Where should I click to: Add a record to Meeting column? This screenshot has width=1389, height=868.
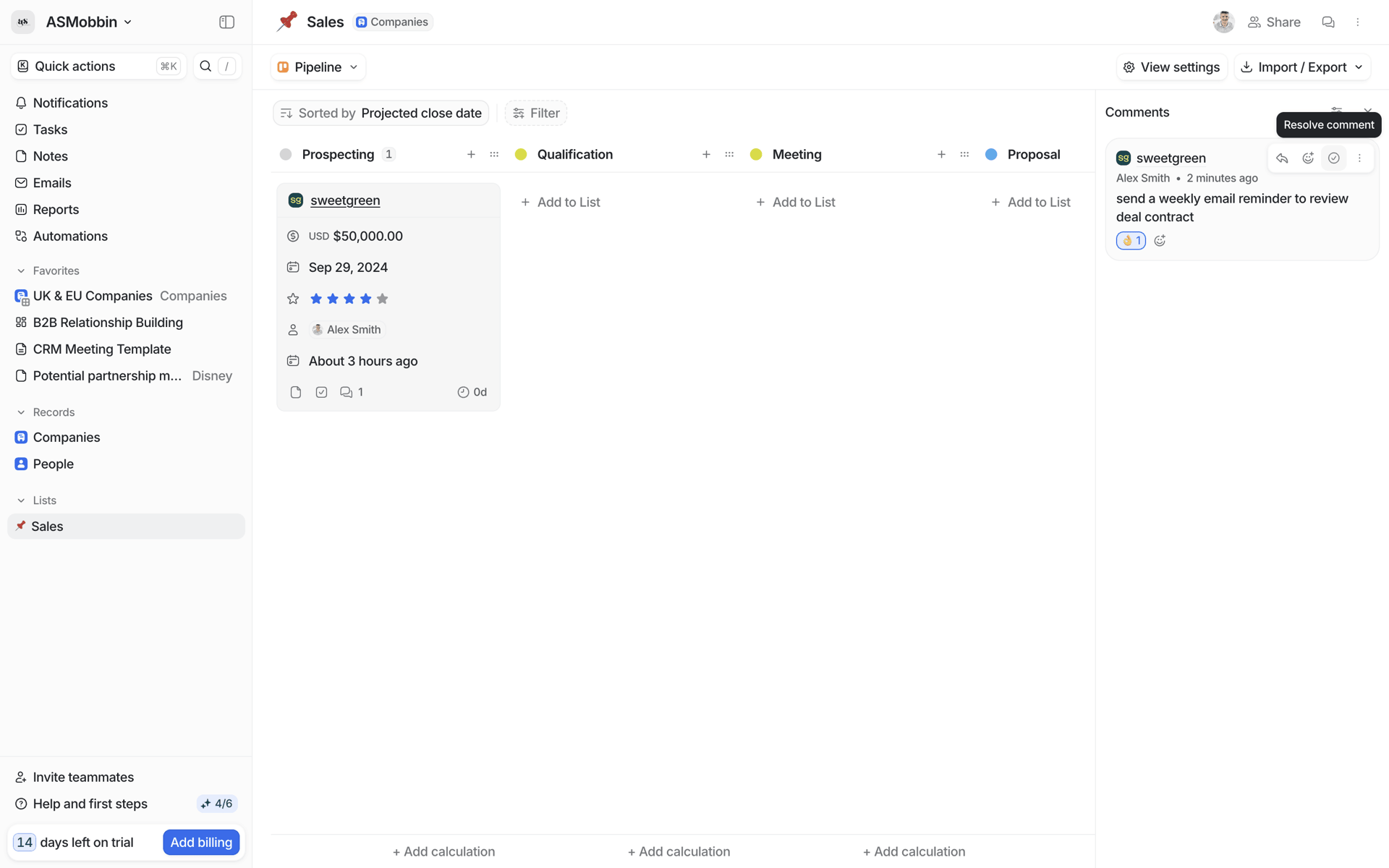pos(941,154)
